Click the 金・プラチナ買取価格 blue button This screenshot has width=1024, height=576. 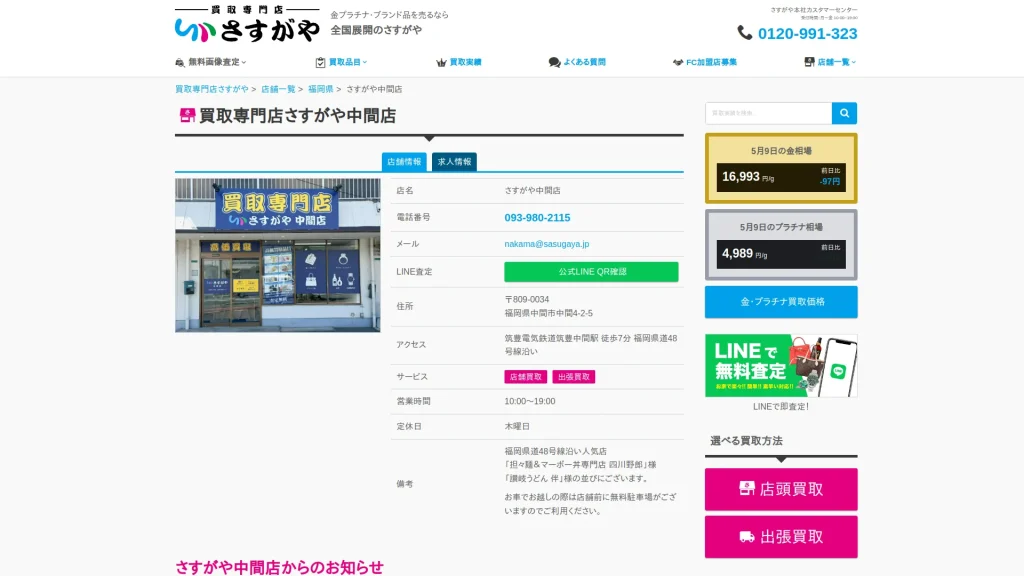(781, 302)
